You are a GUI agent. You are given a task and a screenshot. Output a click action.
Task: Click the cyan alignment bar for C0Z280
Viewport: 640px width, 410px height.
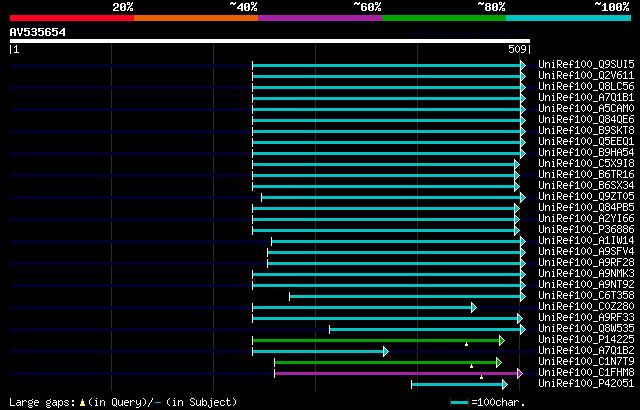362,307
